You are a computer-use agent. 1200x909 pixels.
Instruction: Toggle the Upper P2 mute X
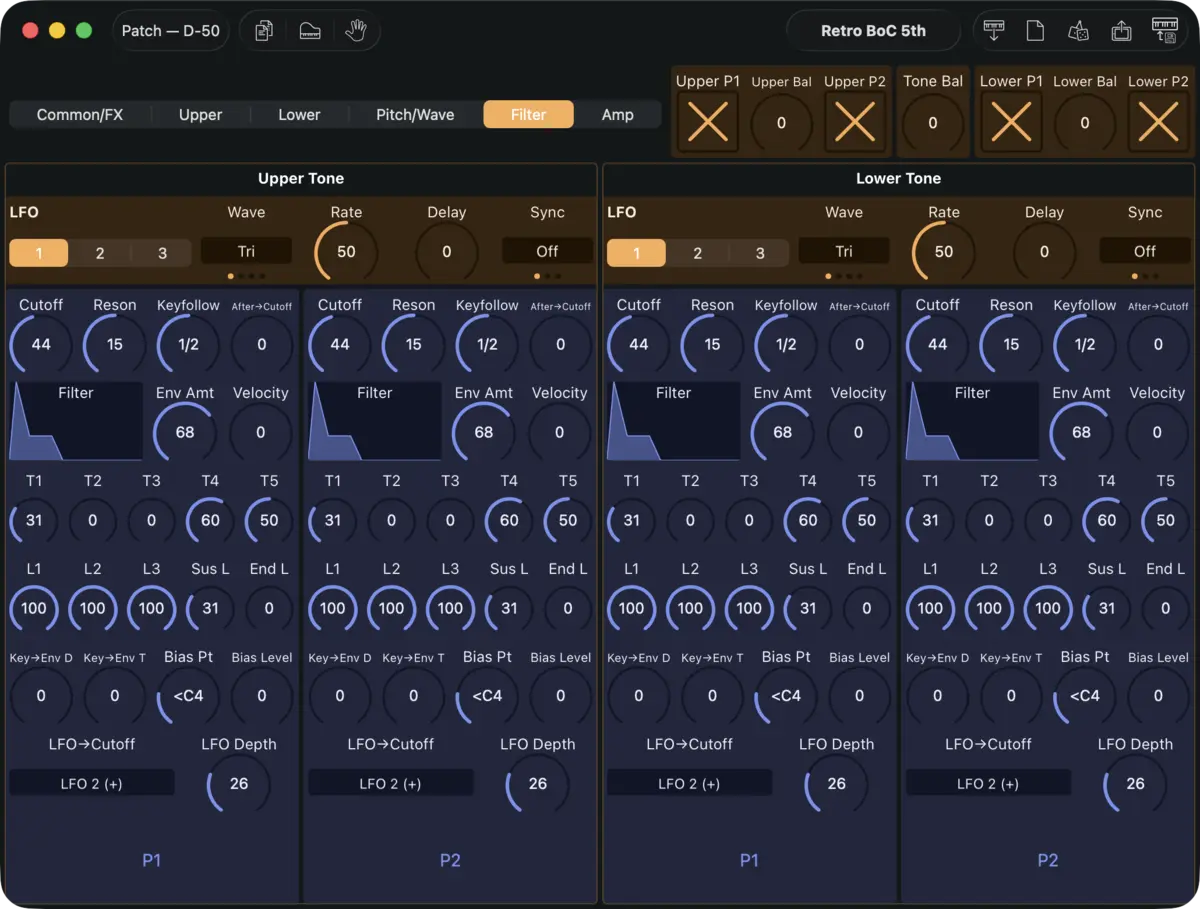(855, 122)
